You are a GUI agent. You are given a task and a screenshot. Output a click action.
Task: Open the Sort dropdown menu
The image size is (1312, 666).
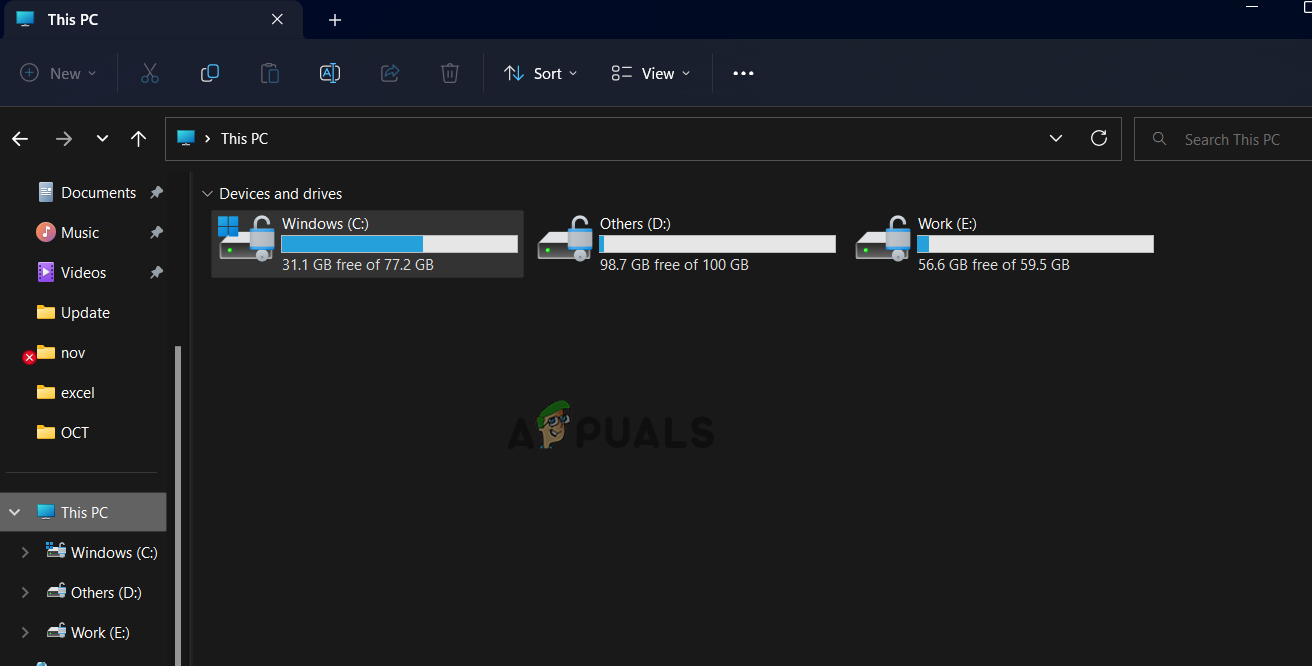point(540,73)
